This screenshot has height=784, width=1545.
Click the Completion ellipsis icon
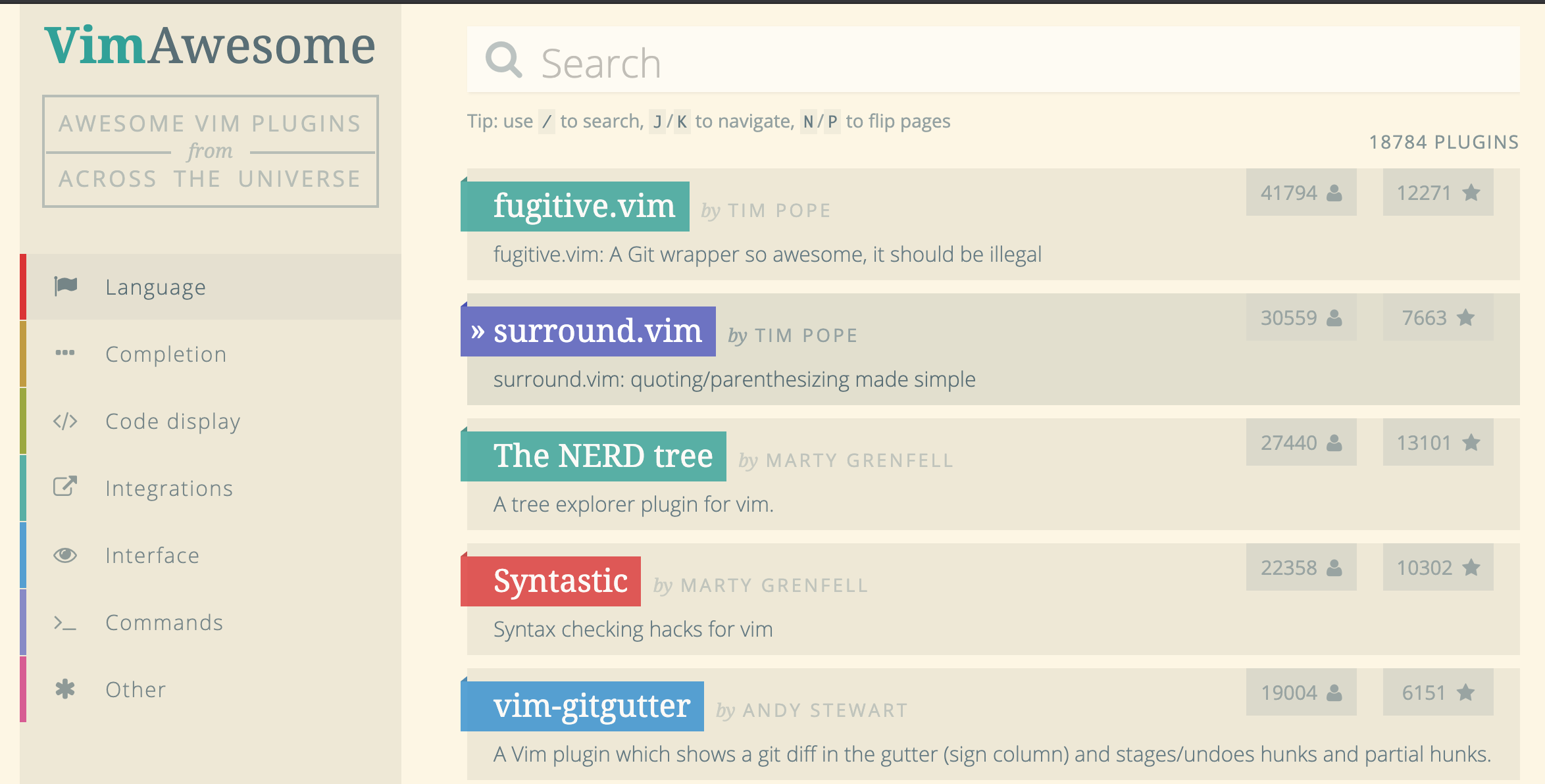65,353
